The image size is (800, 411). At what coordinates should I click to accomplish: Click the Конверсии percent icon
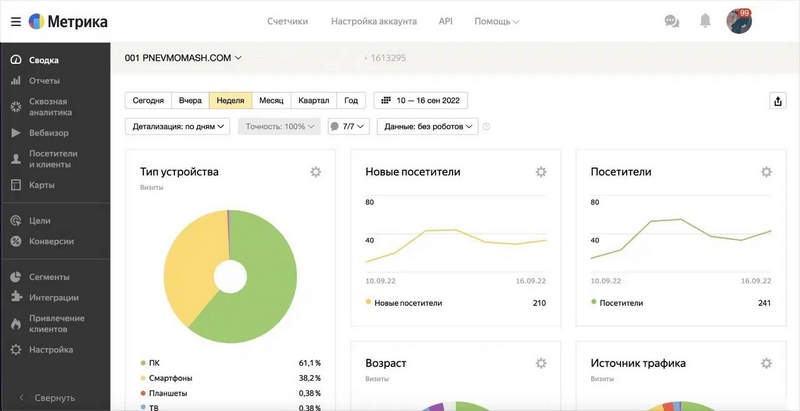pyautogui.click(x=16, y=241)
